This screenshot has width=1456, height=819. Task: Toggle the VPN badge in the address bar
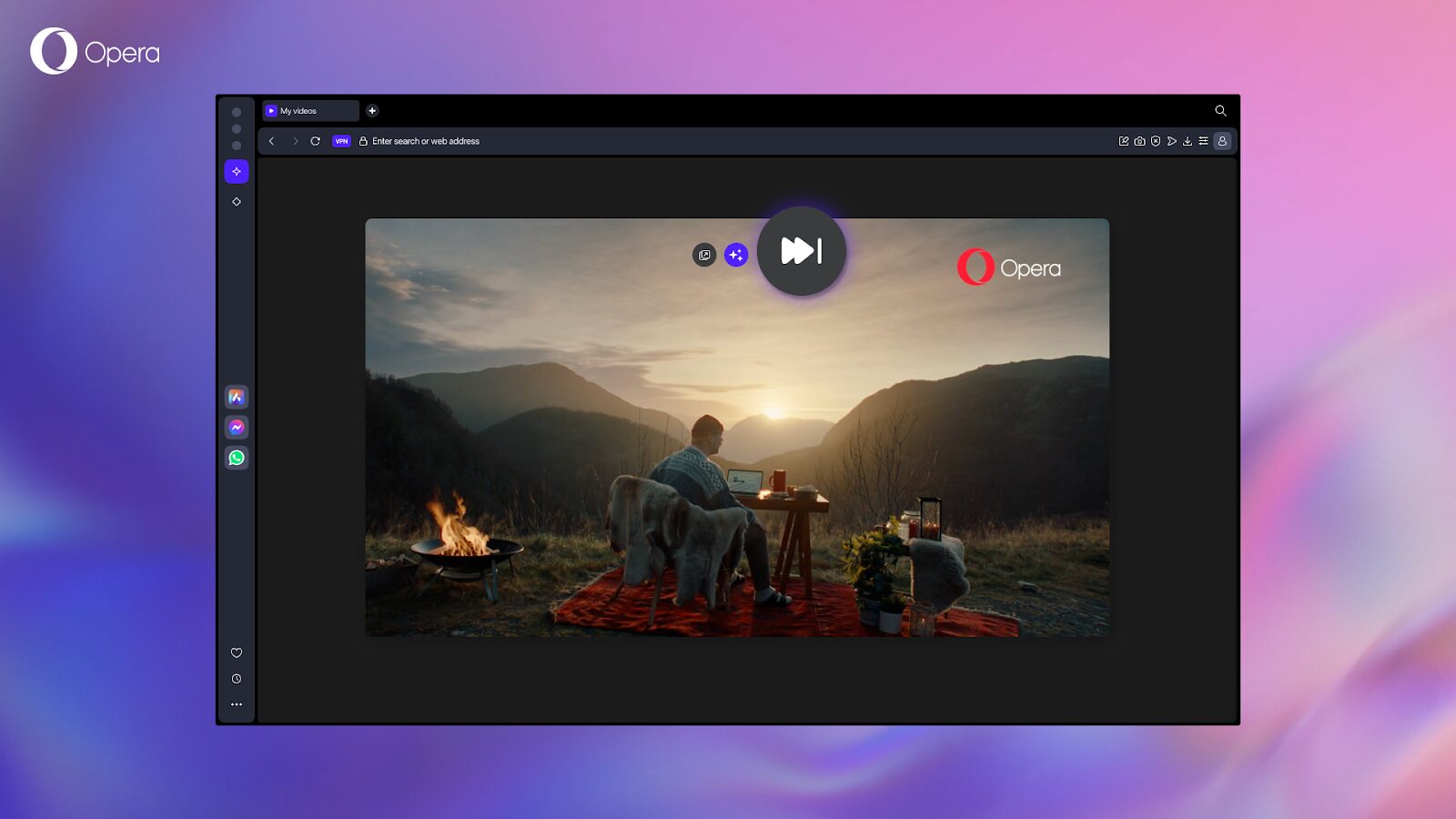(341, 141)
